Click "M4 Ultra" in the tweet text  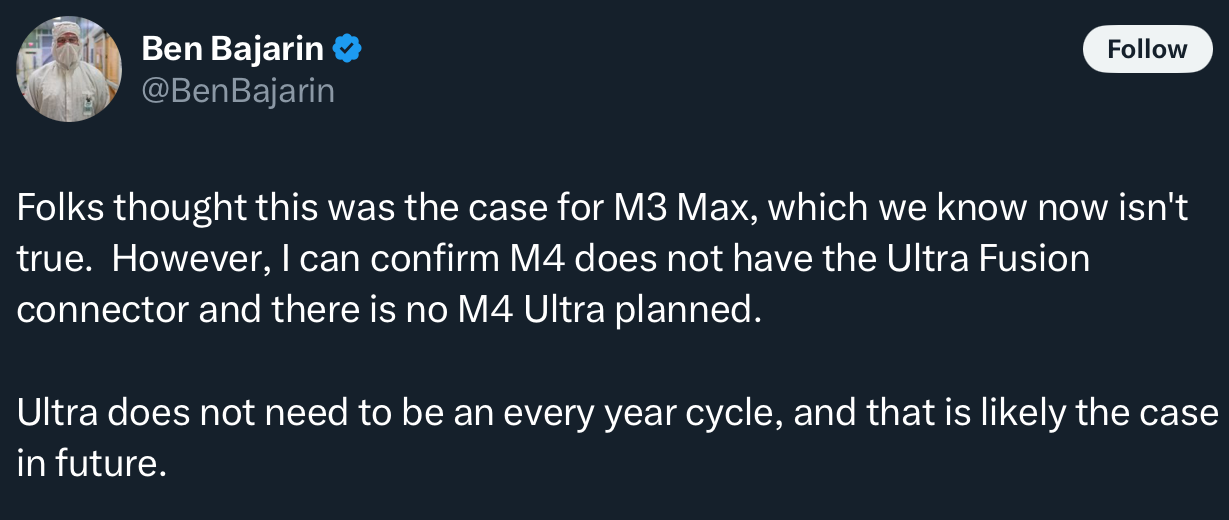click(x=531, y=309)
